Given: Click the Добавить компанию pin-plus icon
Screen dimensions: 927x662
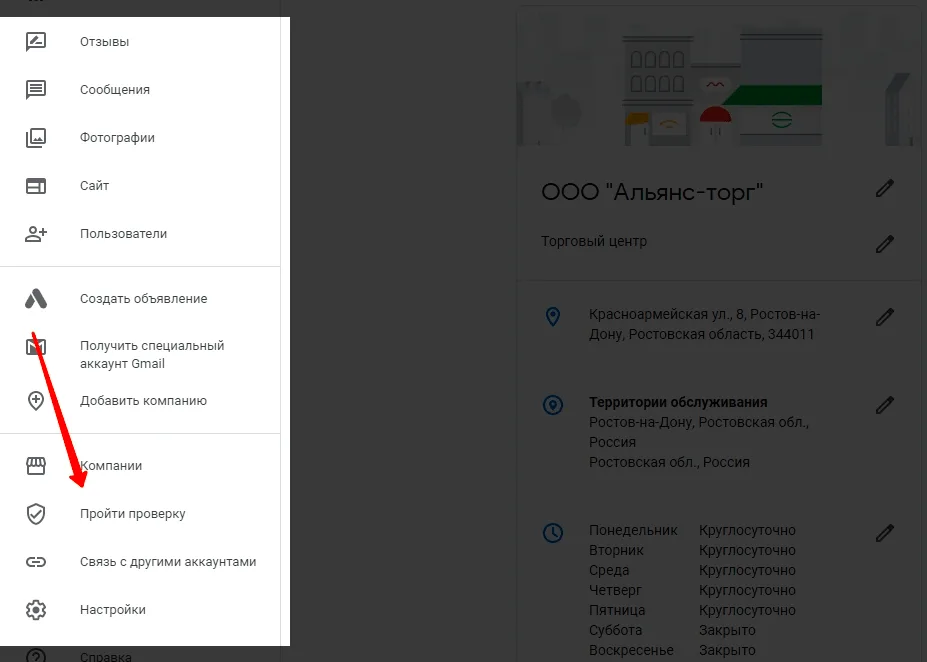Looking at the screenshot, I should coord(36,401).
